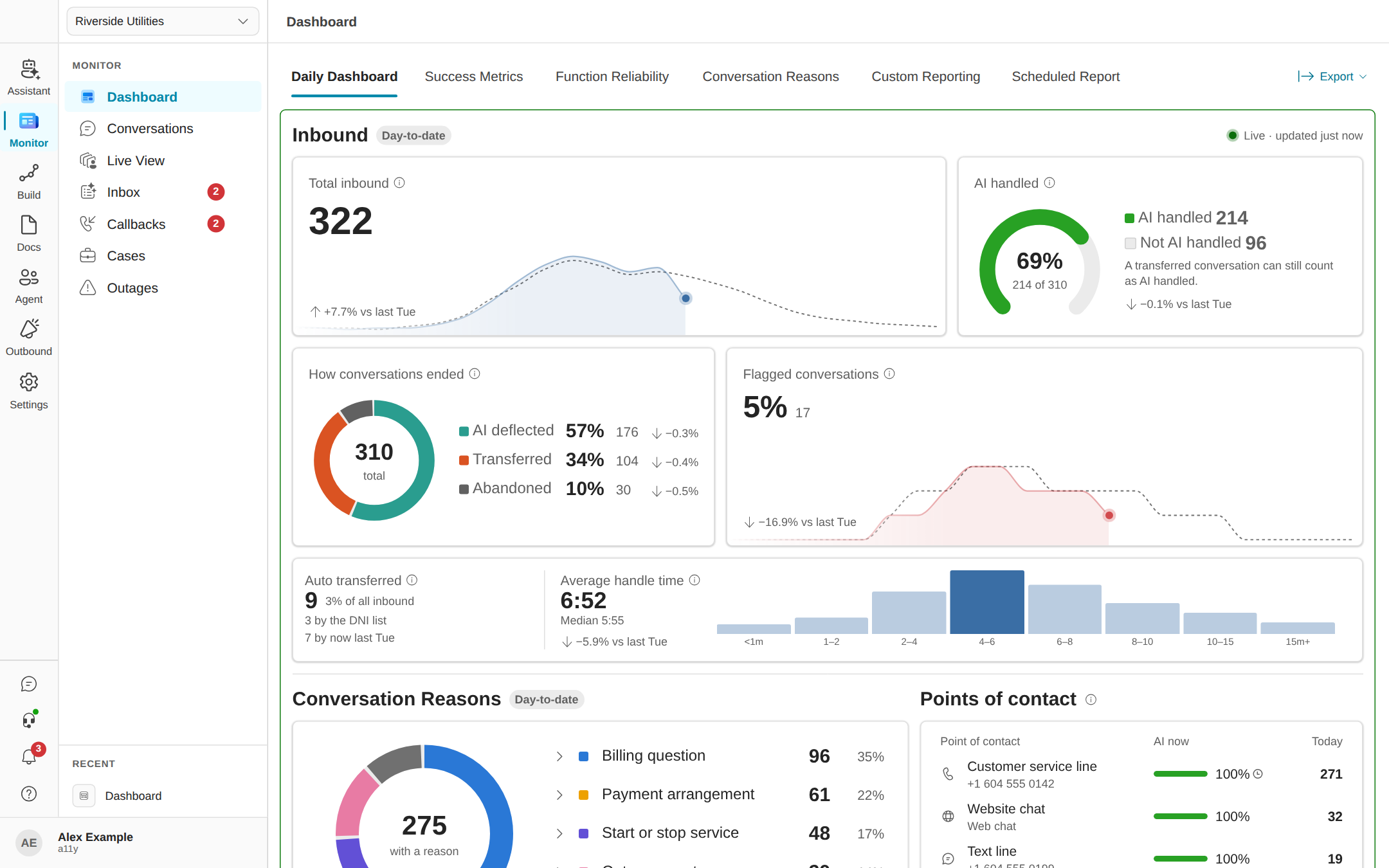Click the Transferred orange legend swatch
This screenshot has height=868, width=1389.
(464, 460)
